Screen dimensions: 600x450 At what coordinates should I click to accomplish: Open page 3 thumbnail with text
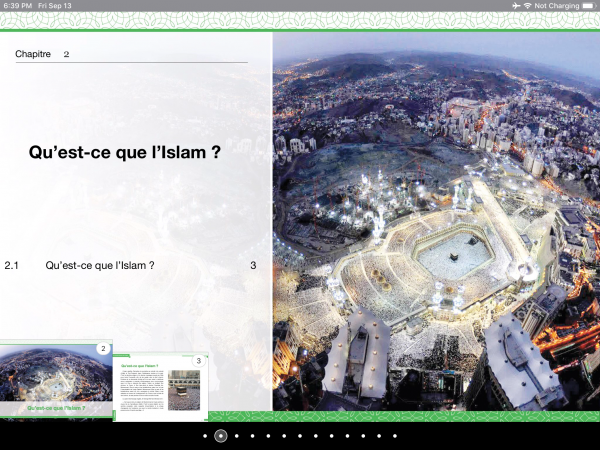pos(160,388)
